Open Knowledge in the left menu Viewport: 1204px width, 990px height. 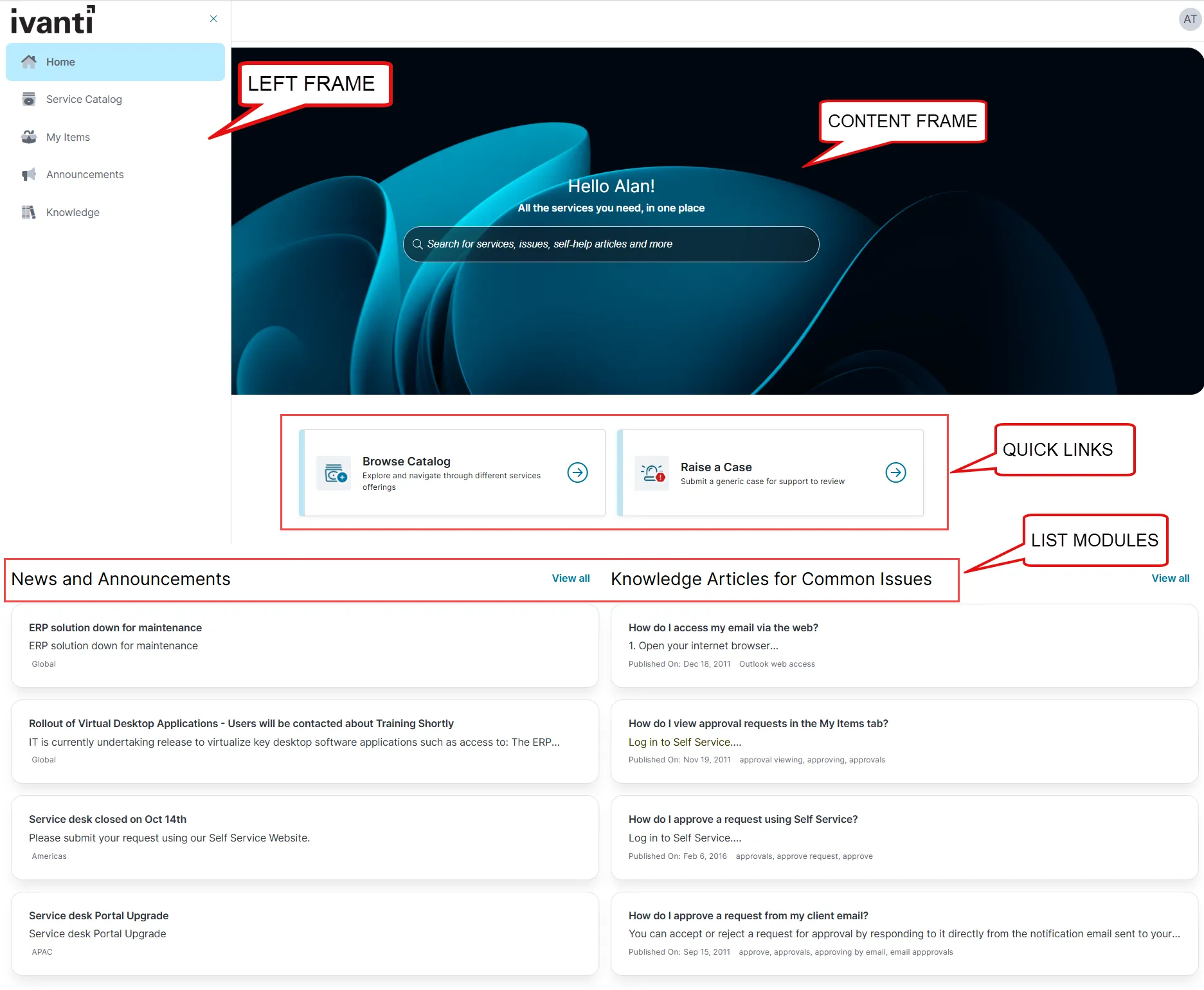pyautogui.click(x=115, y=212)
